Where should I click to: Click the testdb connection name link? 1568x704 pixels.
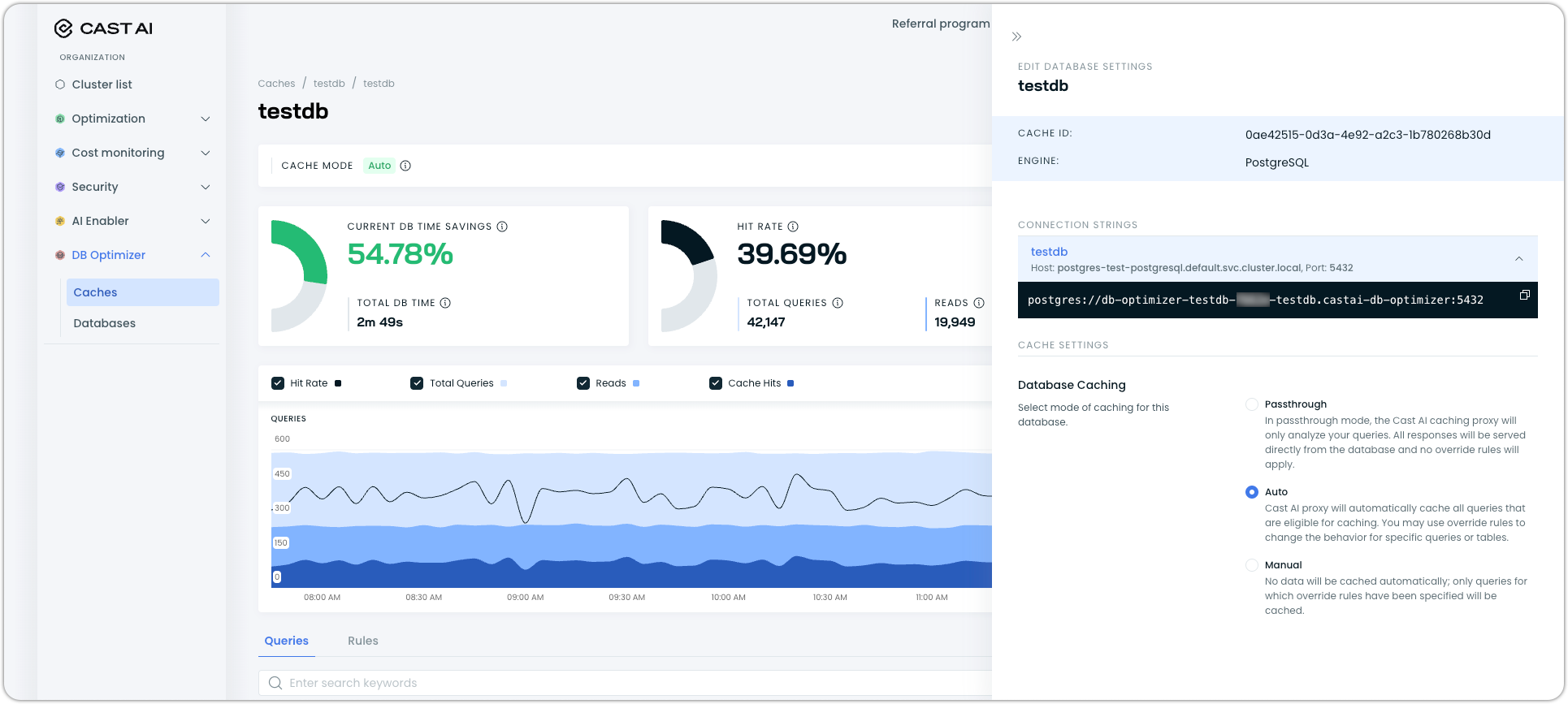pyautogui.click(x=1049, y=252)
